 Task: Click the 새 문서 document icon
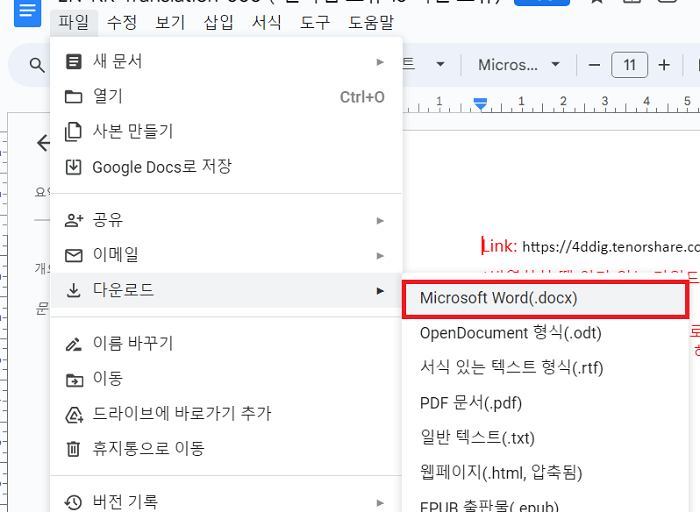74,62
